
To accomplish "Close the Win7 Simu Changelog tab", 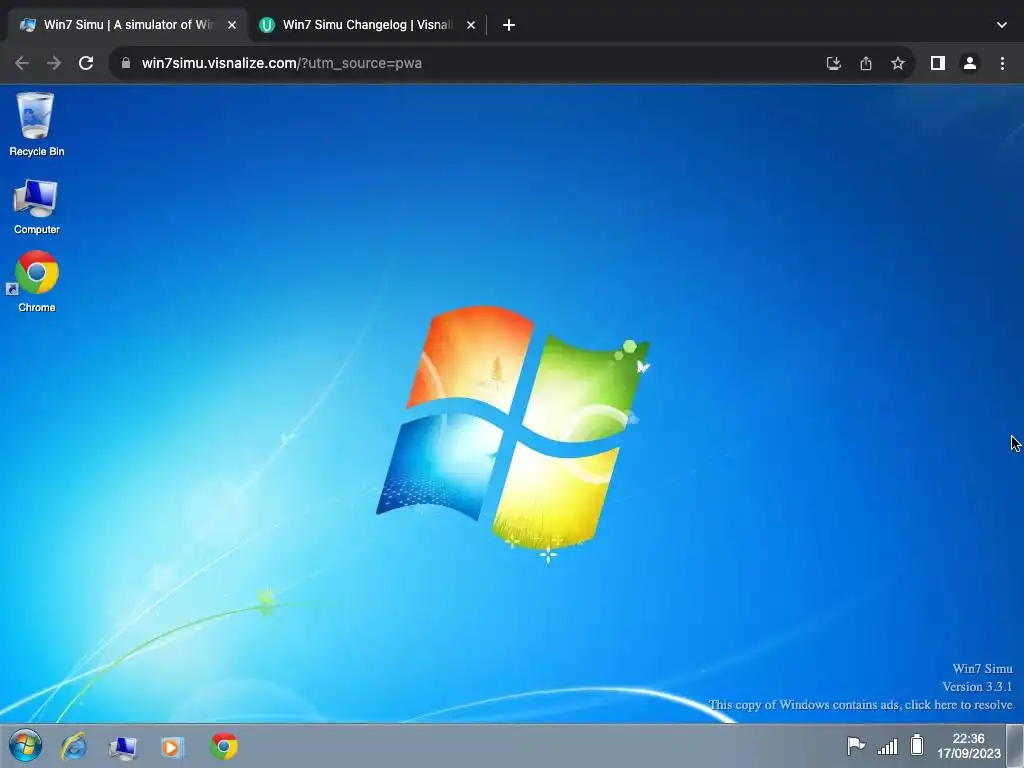I will point(471,25).
